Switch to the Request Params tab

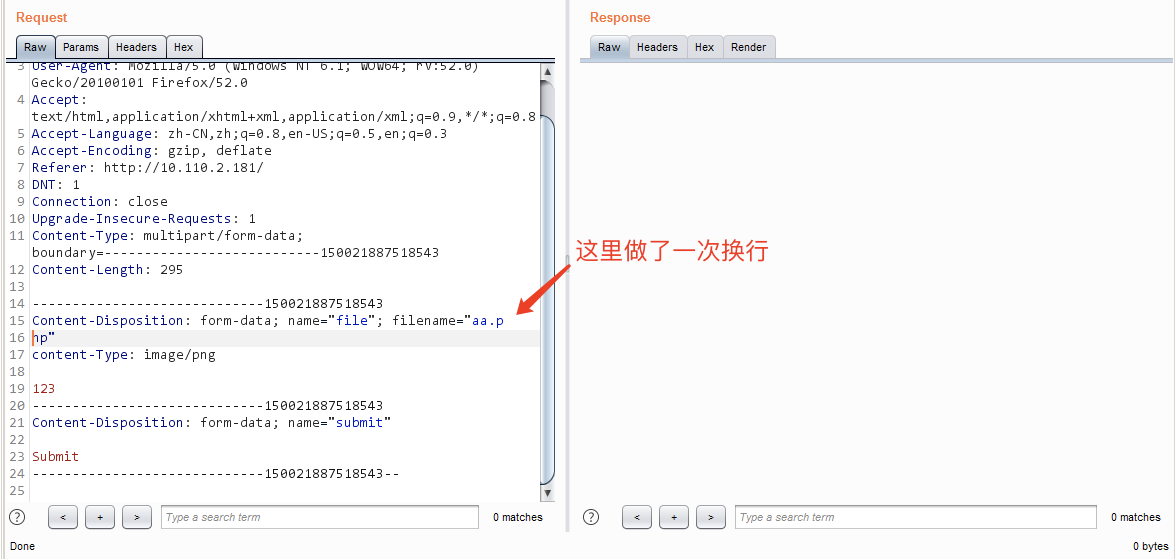point(81,46)
